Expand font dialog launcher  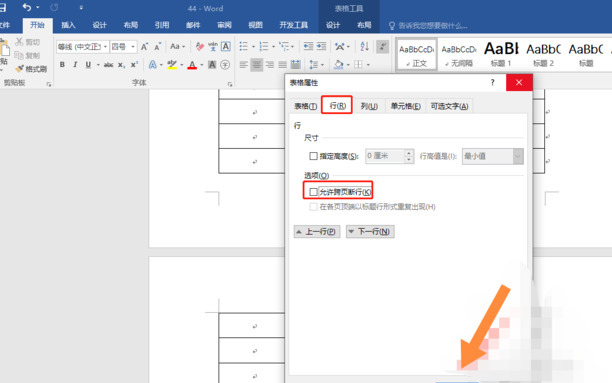coord(230,84)
